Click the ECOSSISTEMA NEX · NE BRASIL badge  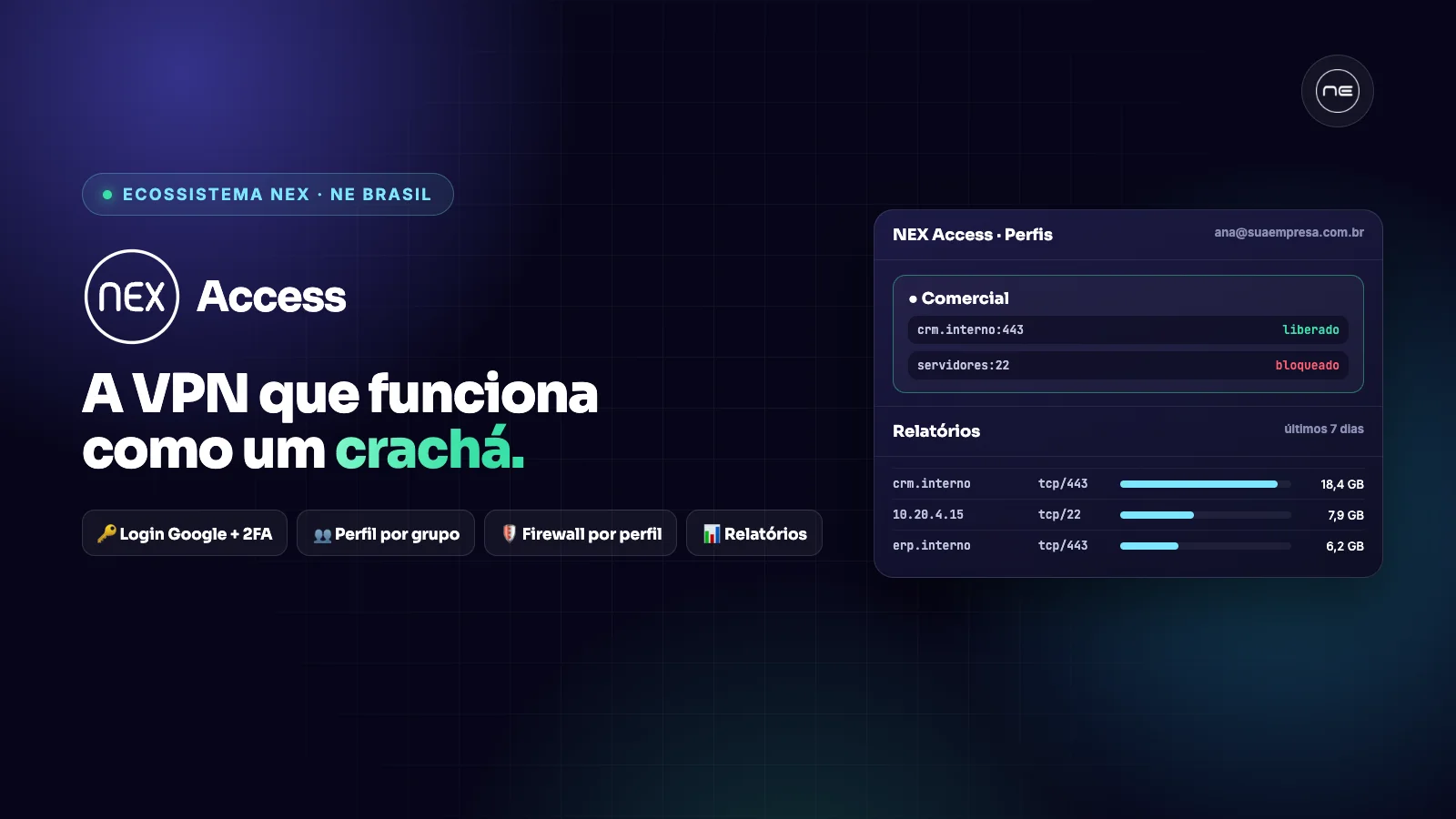[268, 195]
